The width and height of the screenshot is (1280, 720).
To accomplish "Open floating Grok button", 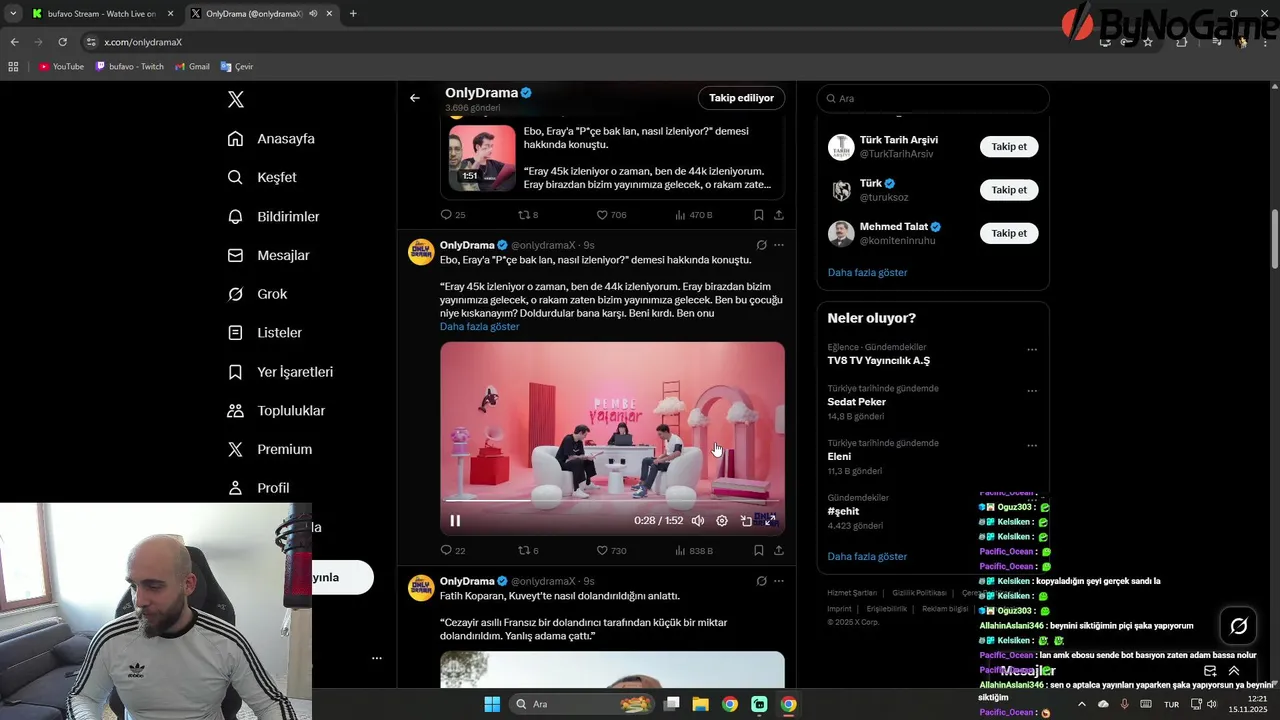I will 1238,626.
